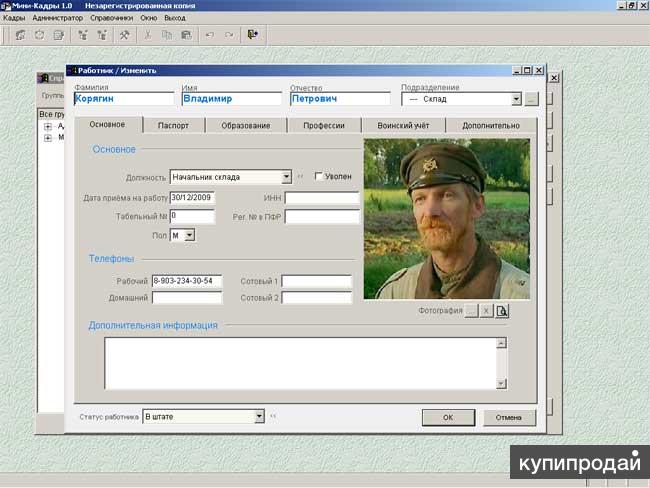The width and height of the screenshot is (650, 488).
Task: Open the Воинский учёт tab
Action: click(x=403, y=125)
